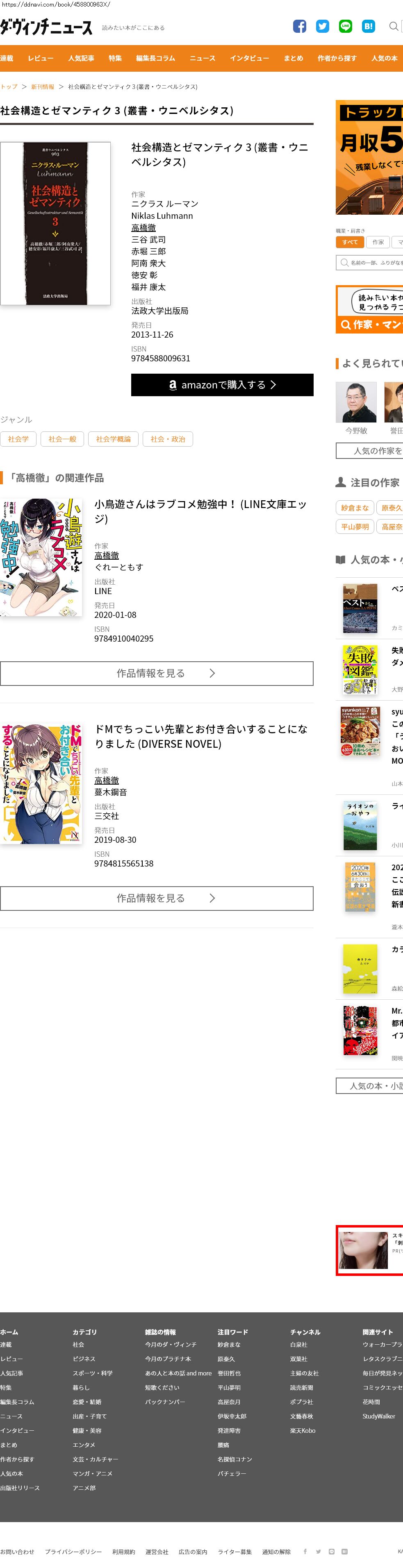Open 作品情報を見る for 小鳥遊さんはラブコメ勉強中

(x=157, y=673)
